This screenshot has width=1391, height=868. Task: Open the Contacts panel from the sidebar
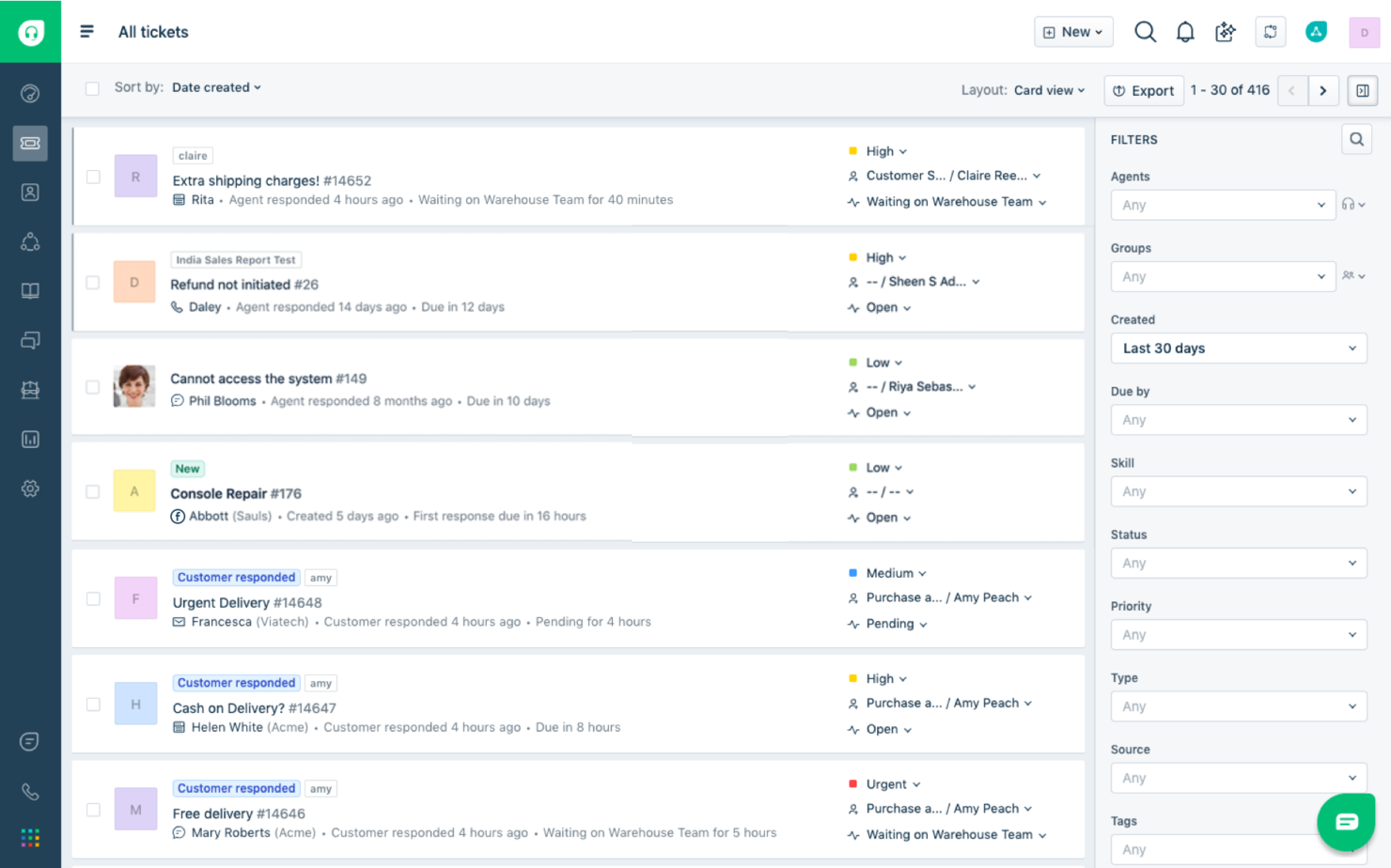pyautogui.click(x=30, y=192)
